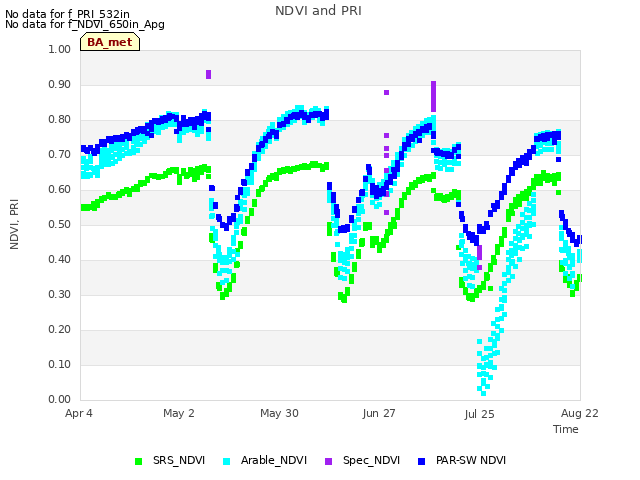
Task: Select the Spec_NDVI legend label
Action: pos(371,460)
